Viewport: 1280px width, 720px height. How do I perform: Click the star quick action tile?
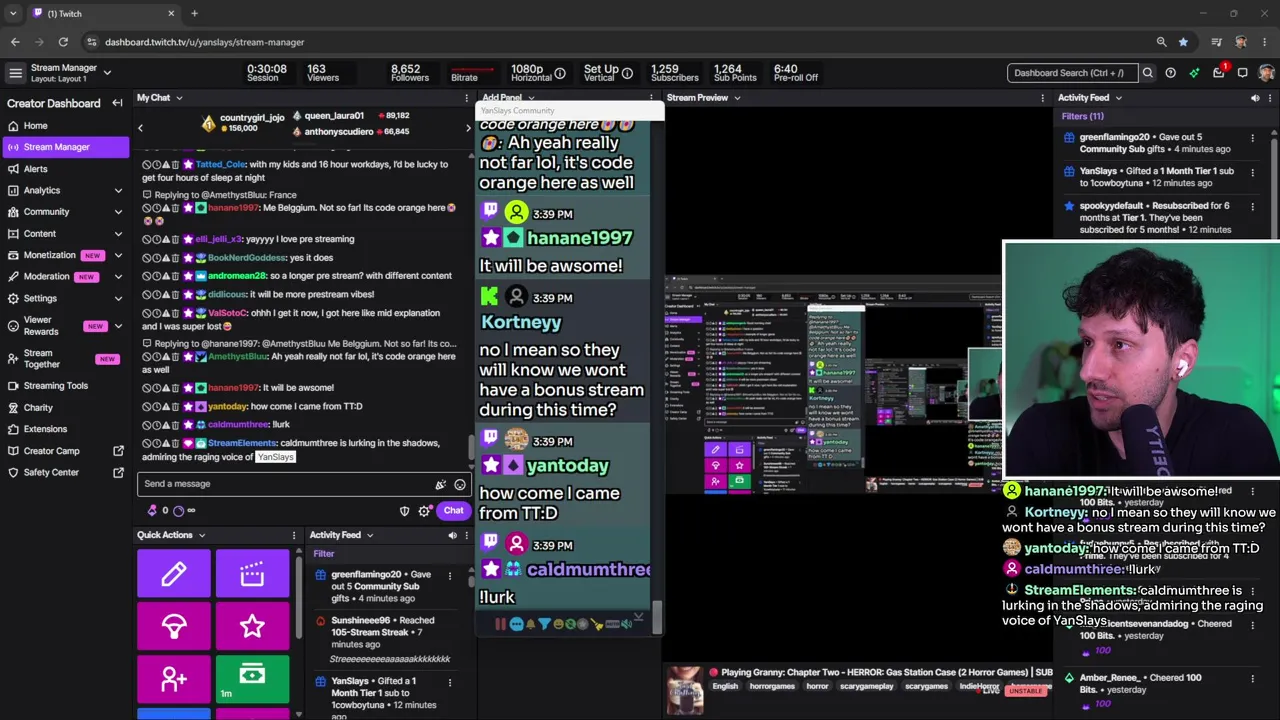(252, 627)
